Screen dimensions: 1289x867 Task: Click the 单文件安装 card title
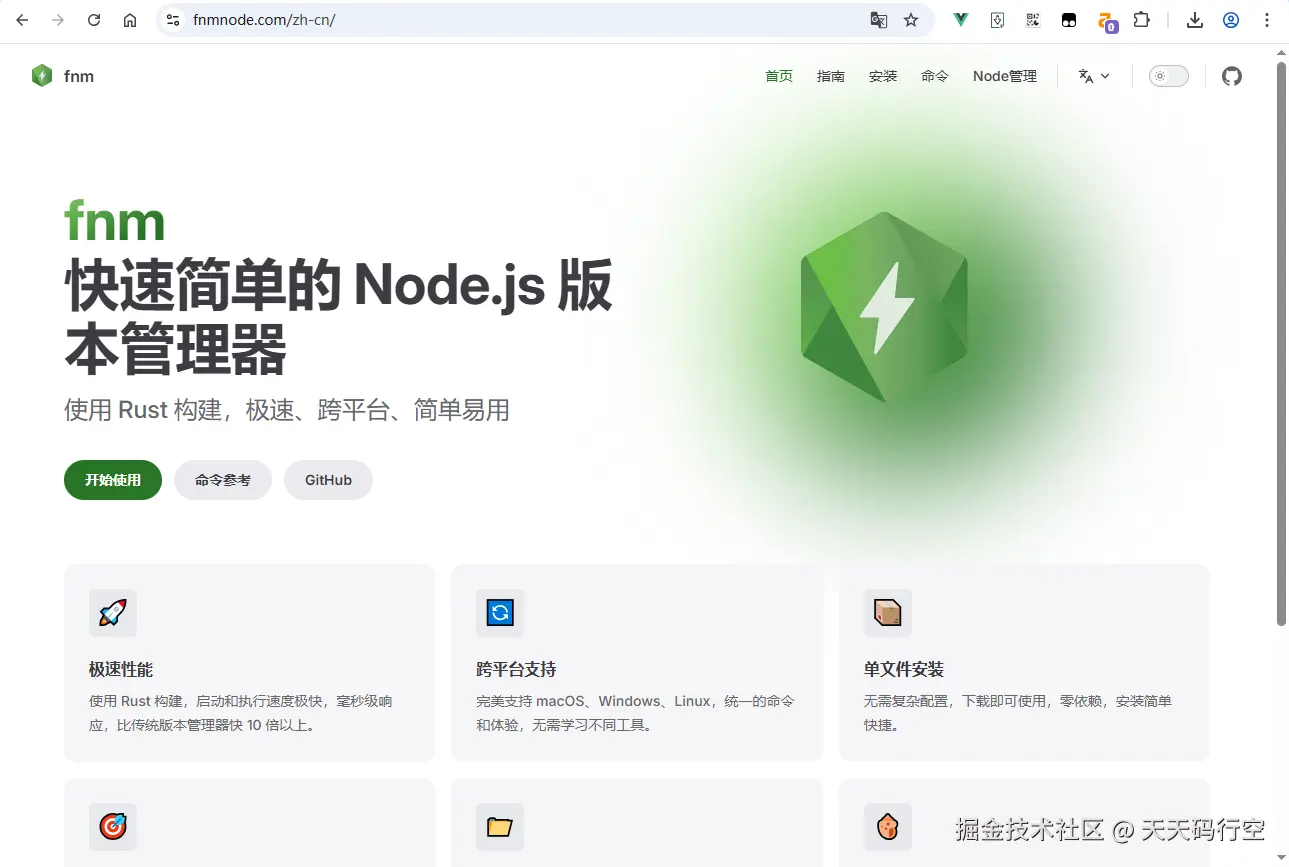coord(904,669)
